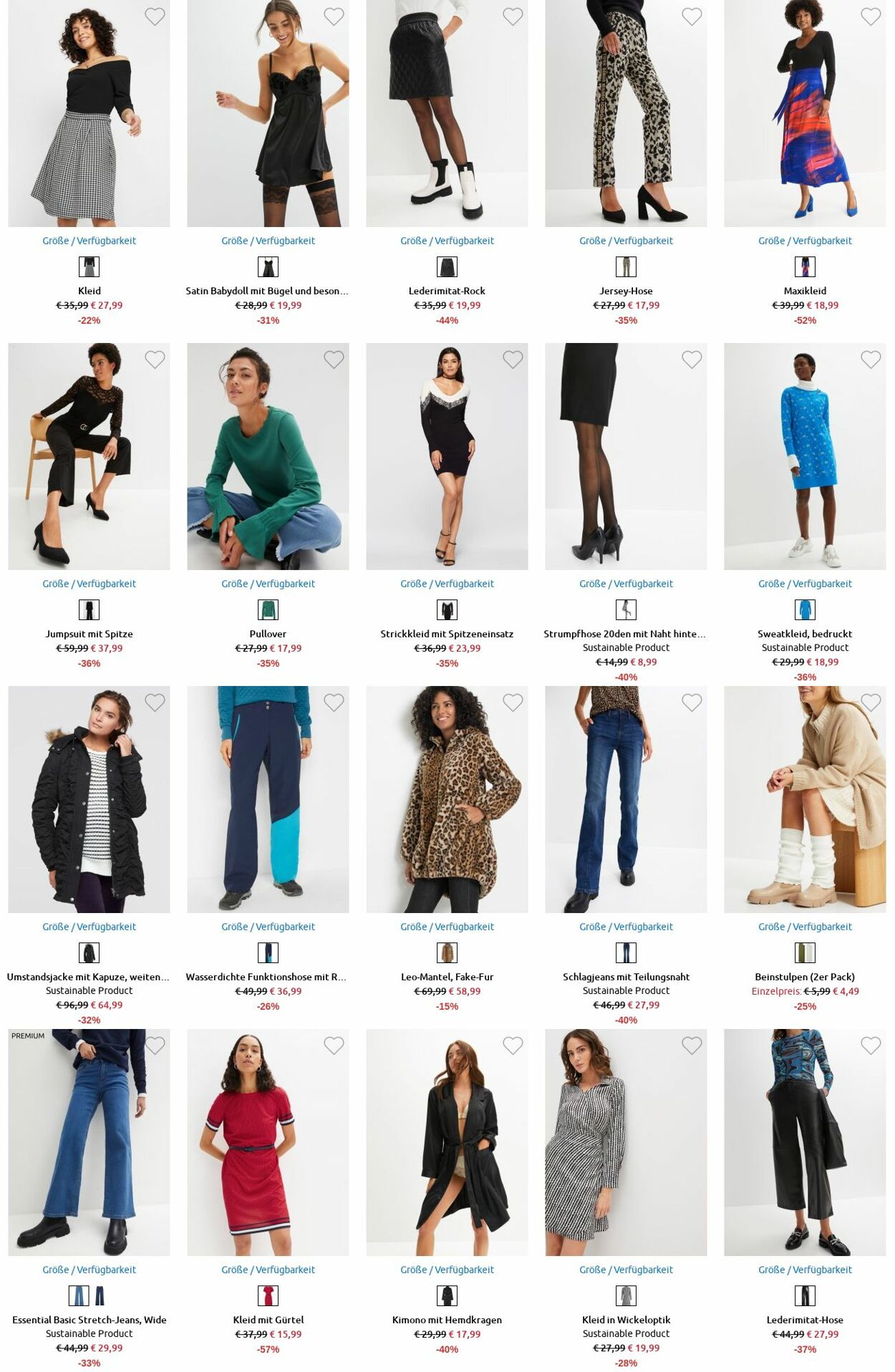The height and width of the screenshot is (1372, 895).
Task: Click wishlist heart on Kimono mit Hemdkragen
Action: (x=513, y=1045)
